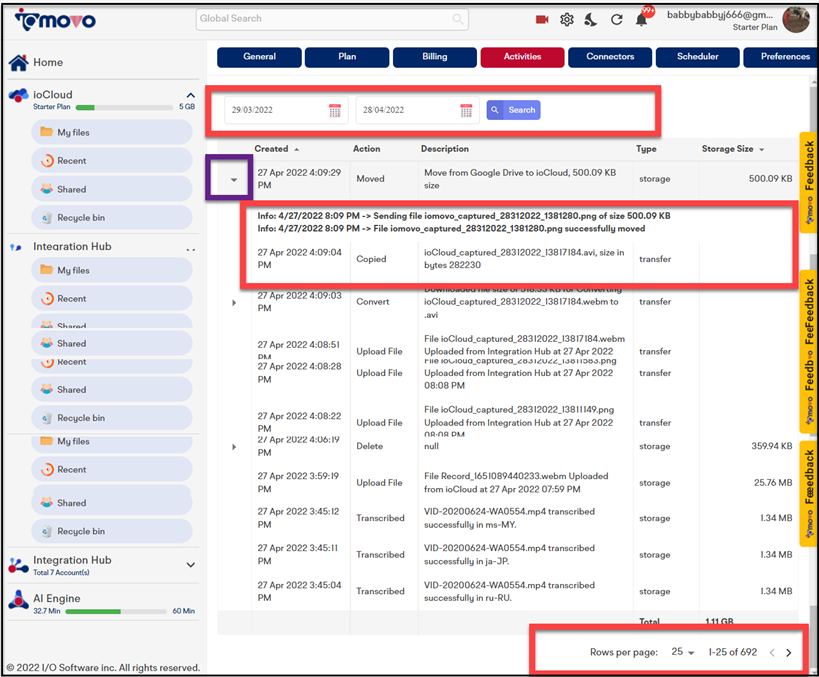Open the Preferences tab
Image resolution: width=819 pixels, height=677 pixels.
pos(780,57)
